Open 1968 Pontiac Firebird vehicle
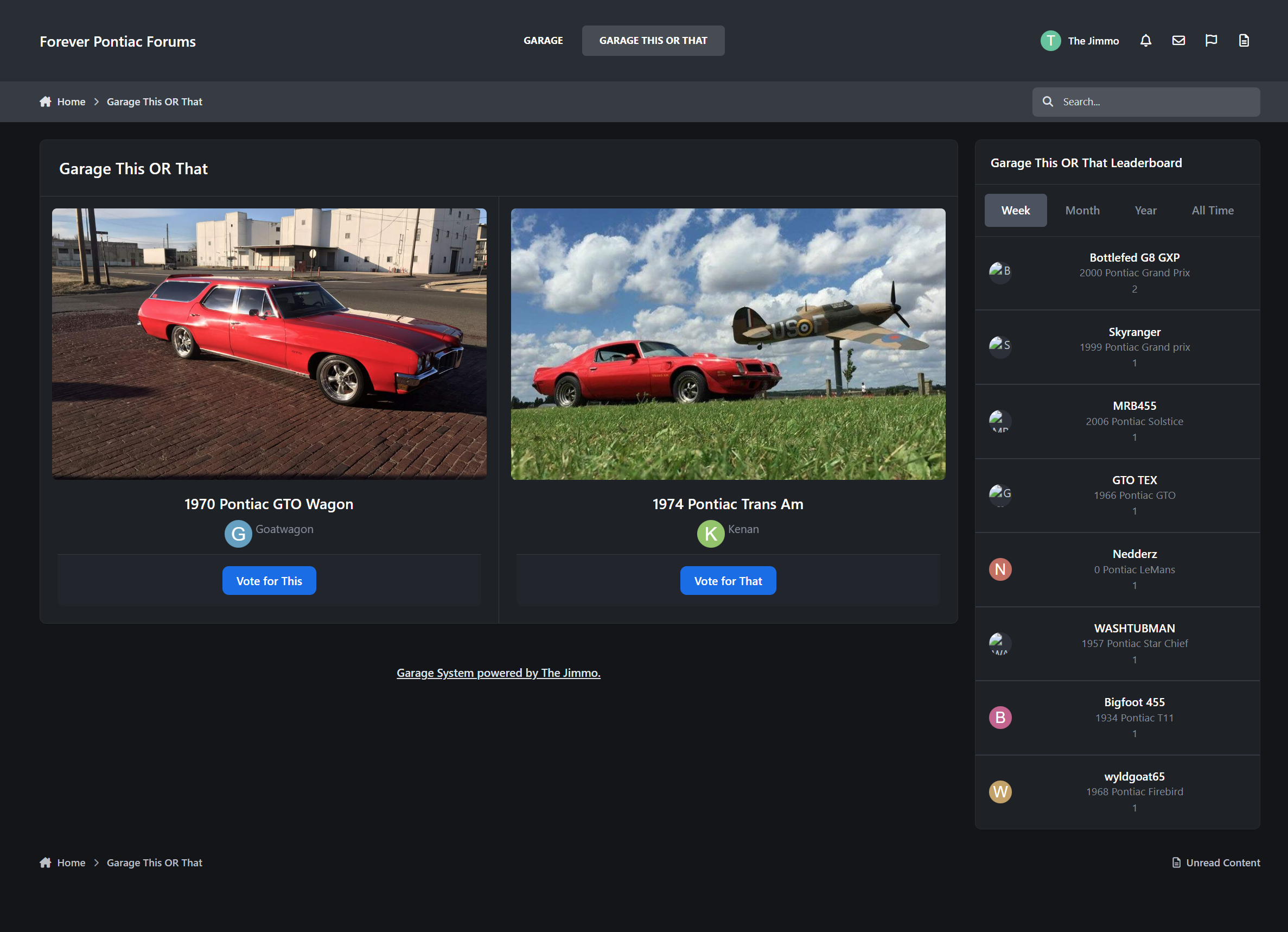Viewport: 1288px width, 932px height. click(1134, 792)
